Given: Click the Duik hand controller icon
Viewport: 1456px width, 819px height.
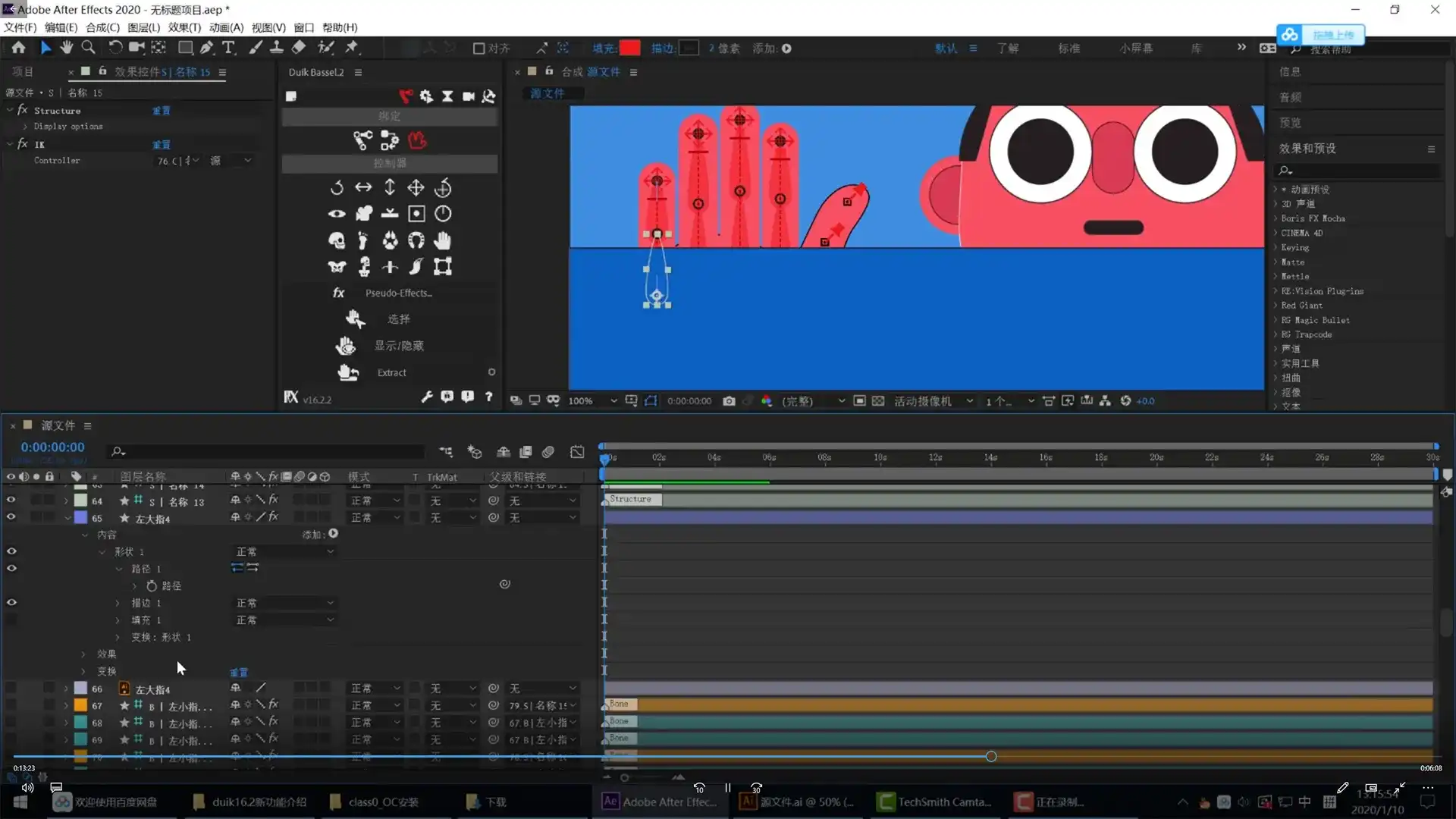Looking at the screenshot, I should pyautogui.click(x=442, y=240).
